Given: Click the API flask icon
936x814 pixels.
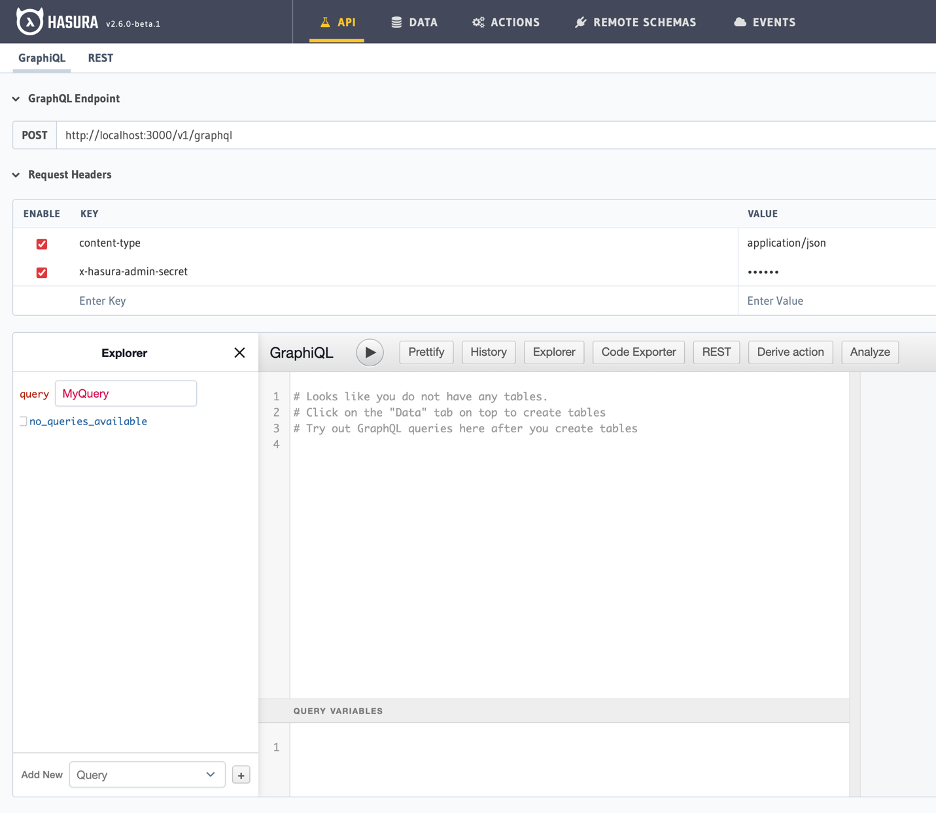Looking at the screenshot, I should click(x=325, y=22).
